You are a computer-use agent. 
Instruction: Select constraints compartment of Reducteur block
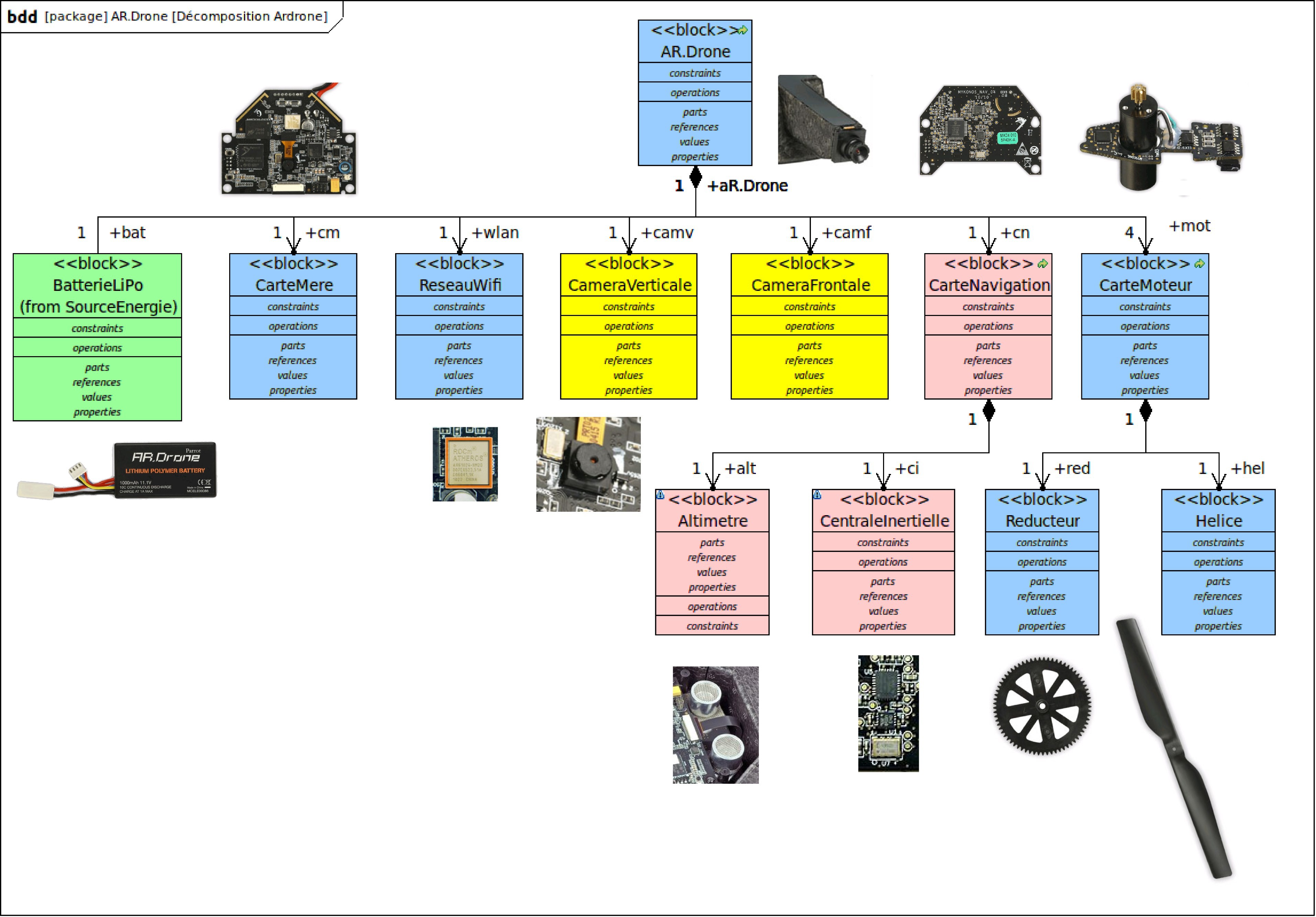click(x=1042, y=542)
